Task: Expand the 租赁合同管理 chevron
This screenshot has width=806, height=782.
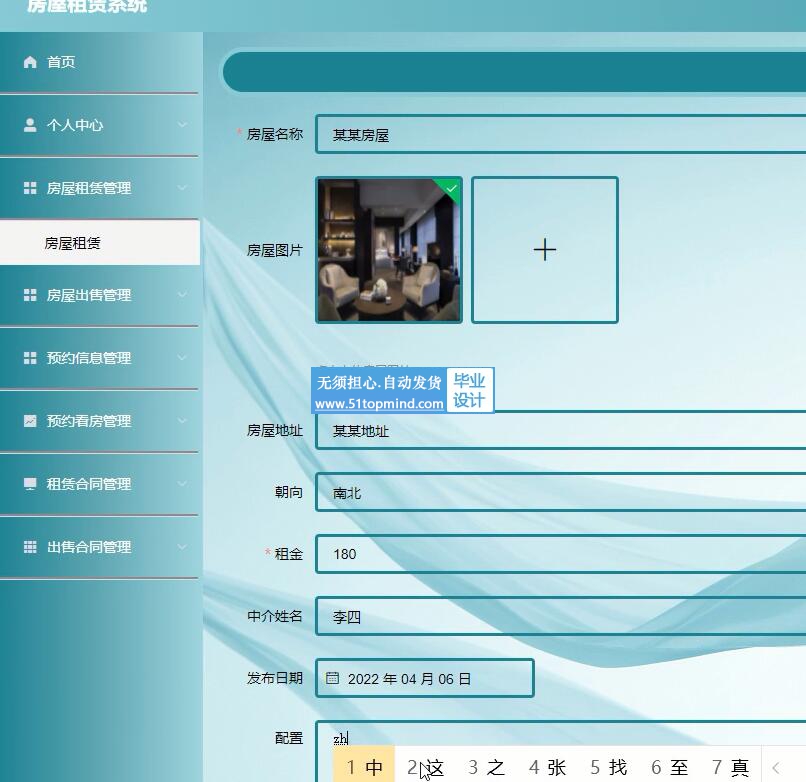Action: click(182, 484)
